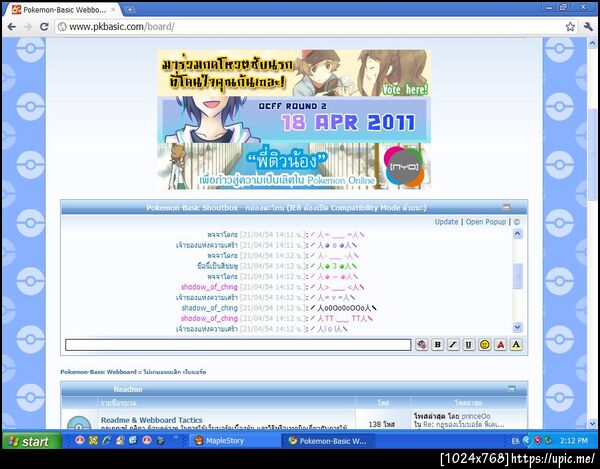Open the Chrome wrench menu
Screen dimensions: 600x469
tap(588, 27)
